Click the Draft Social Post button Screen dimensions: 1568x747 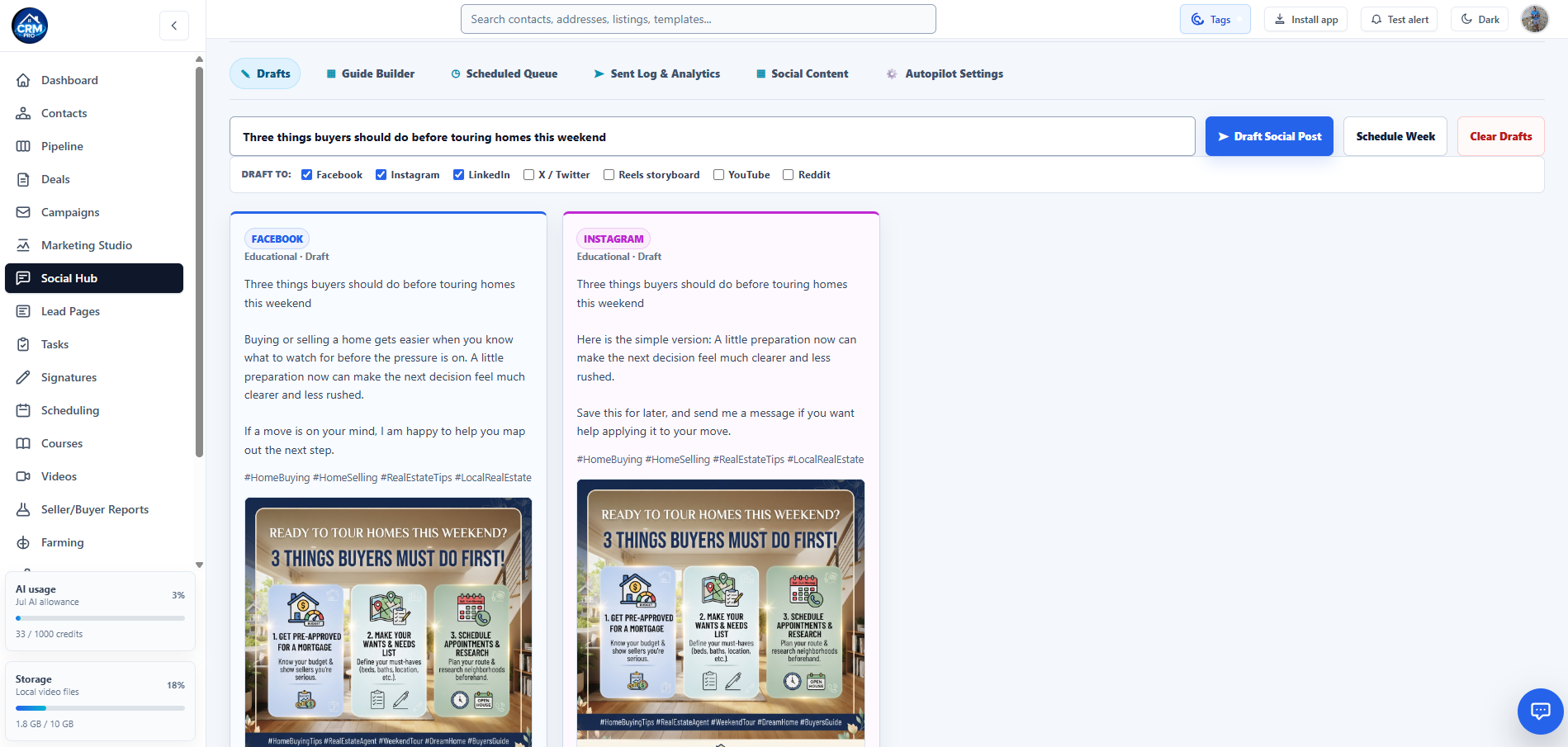pos(1269,136)
